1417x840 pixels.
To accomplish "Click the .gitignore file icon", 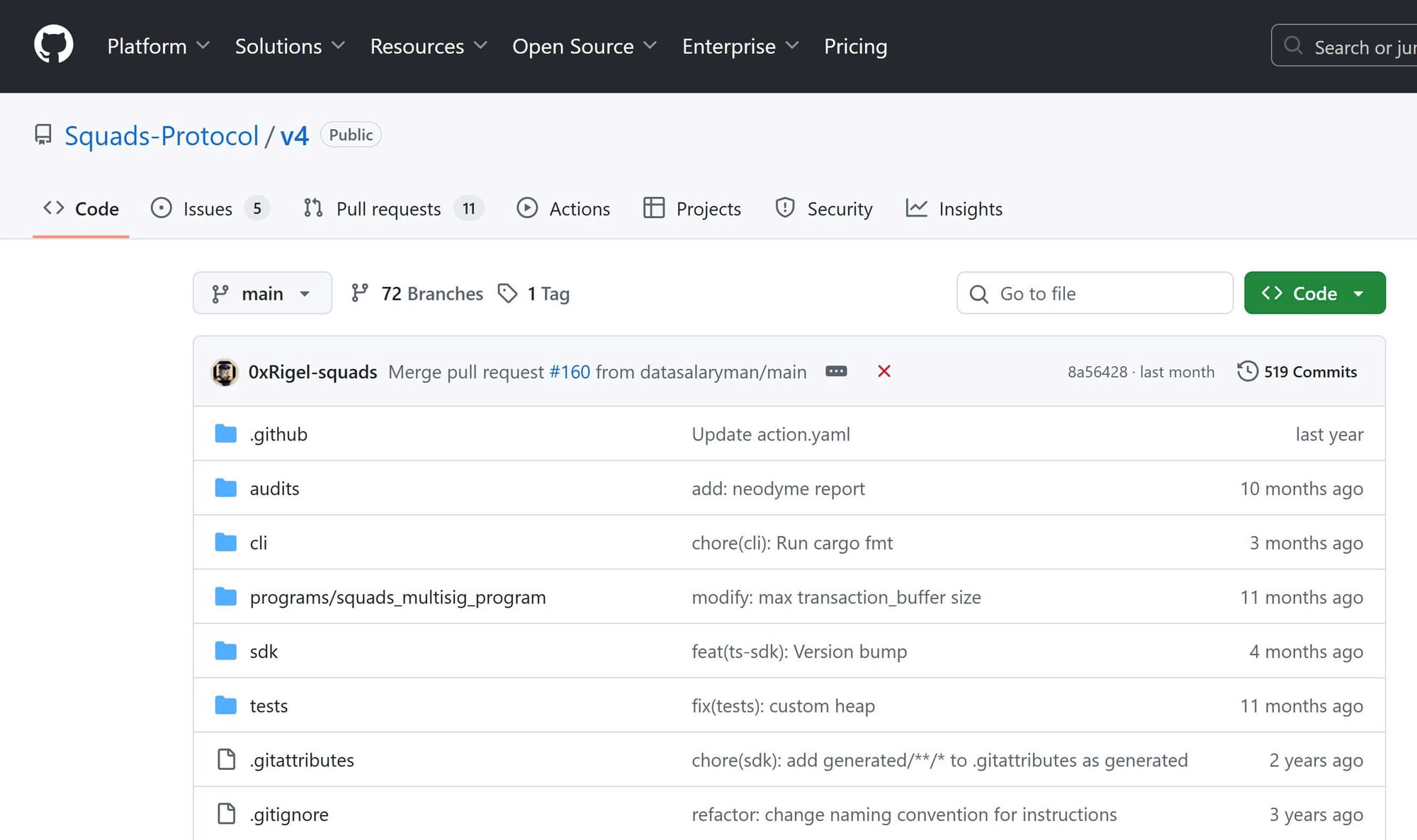I will pos(226,814).
